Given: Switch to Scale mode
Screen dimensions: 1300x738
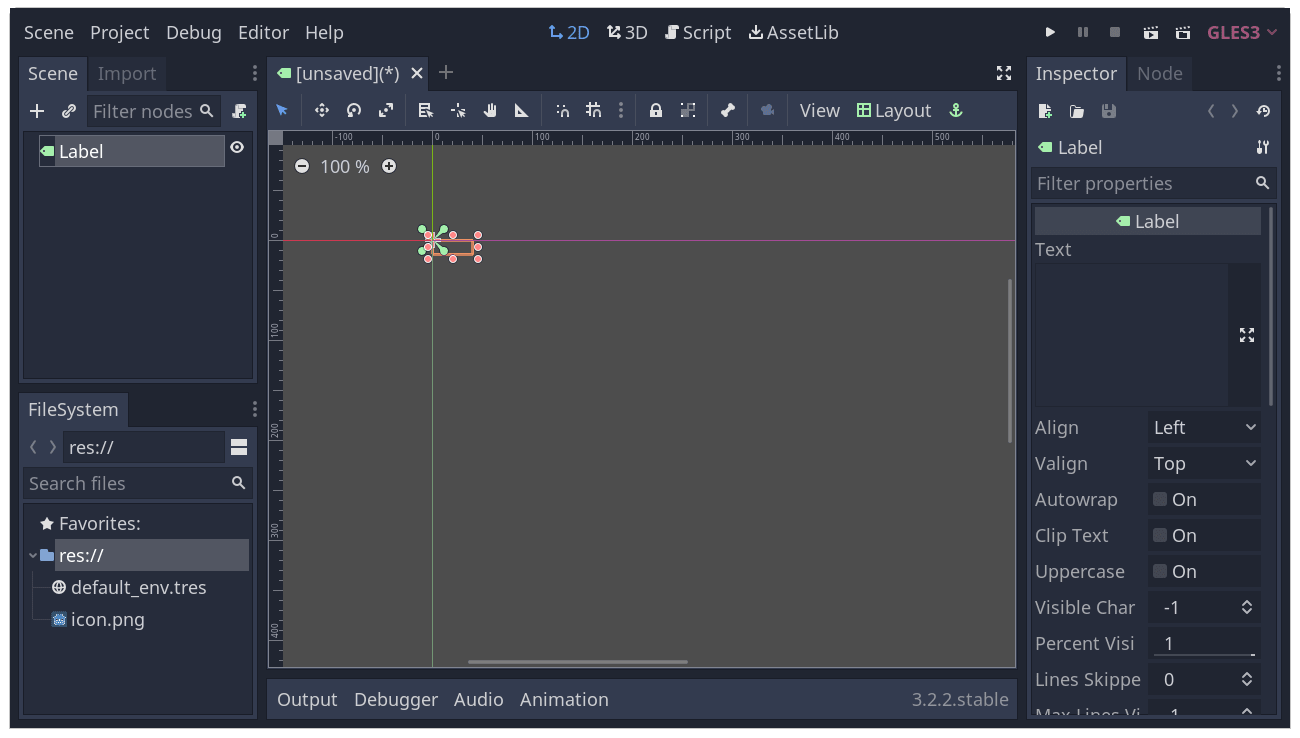Looking at the screenshot, I should 385,110.
